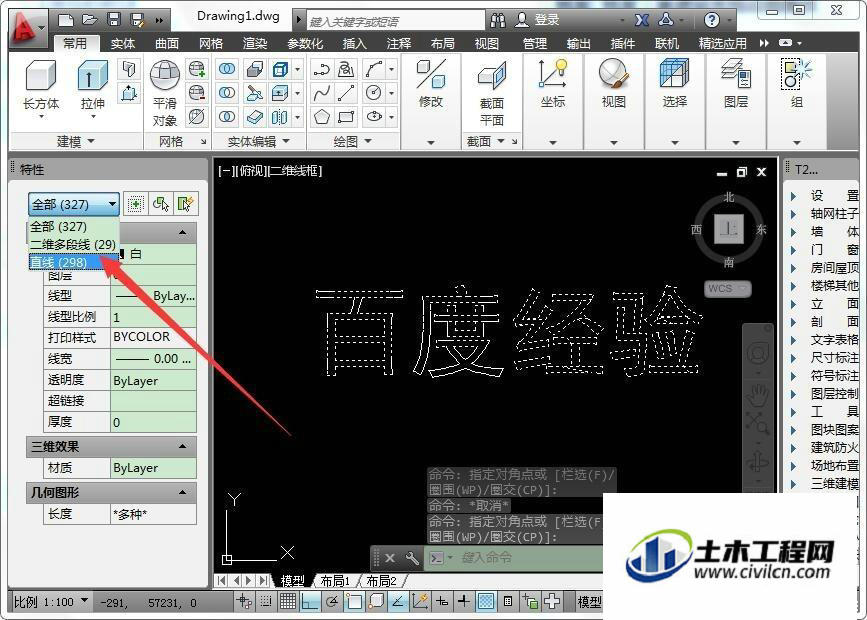
Task: Click the 键入关键字或短语 search field
Action: [395, 21]
